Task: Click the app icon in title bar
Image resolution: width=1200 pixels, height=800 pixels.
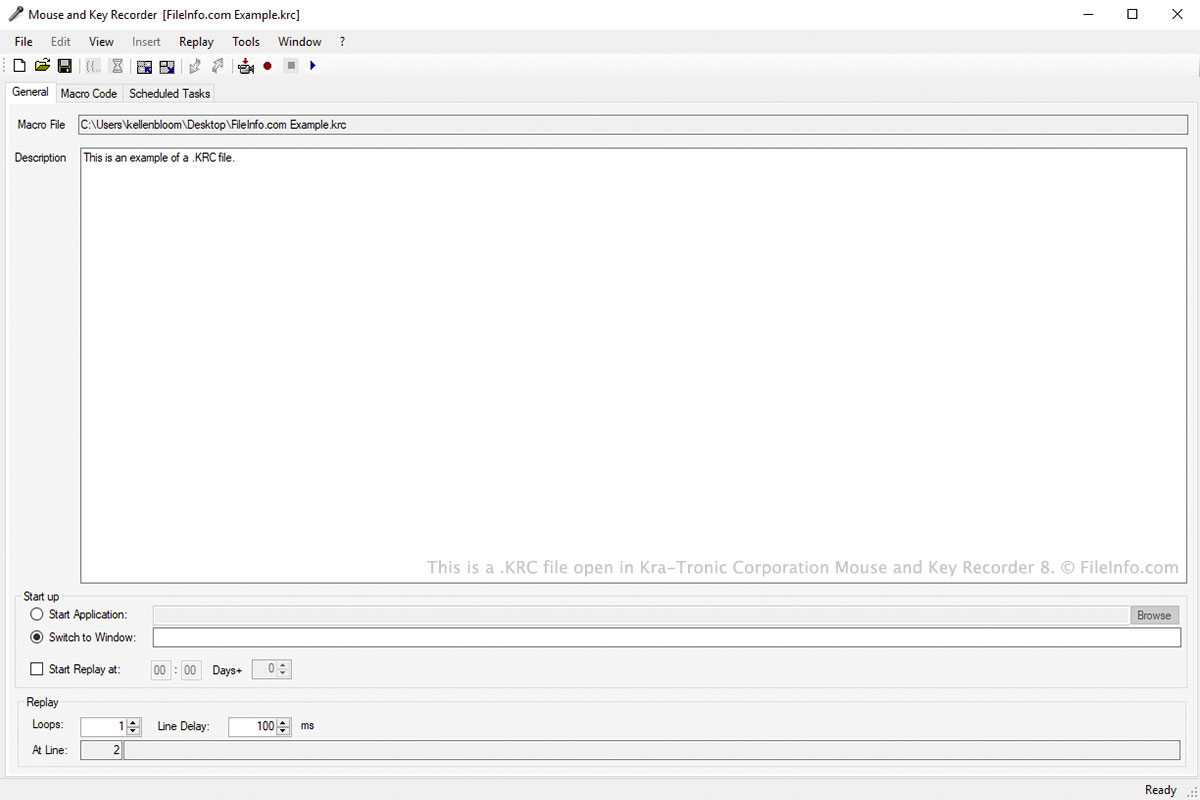Action: [16, 15]
